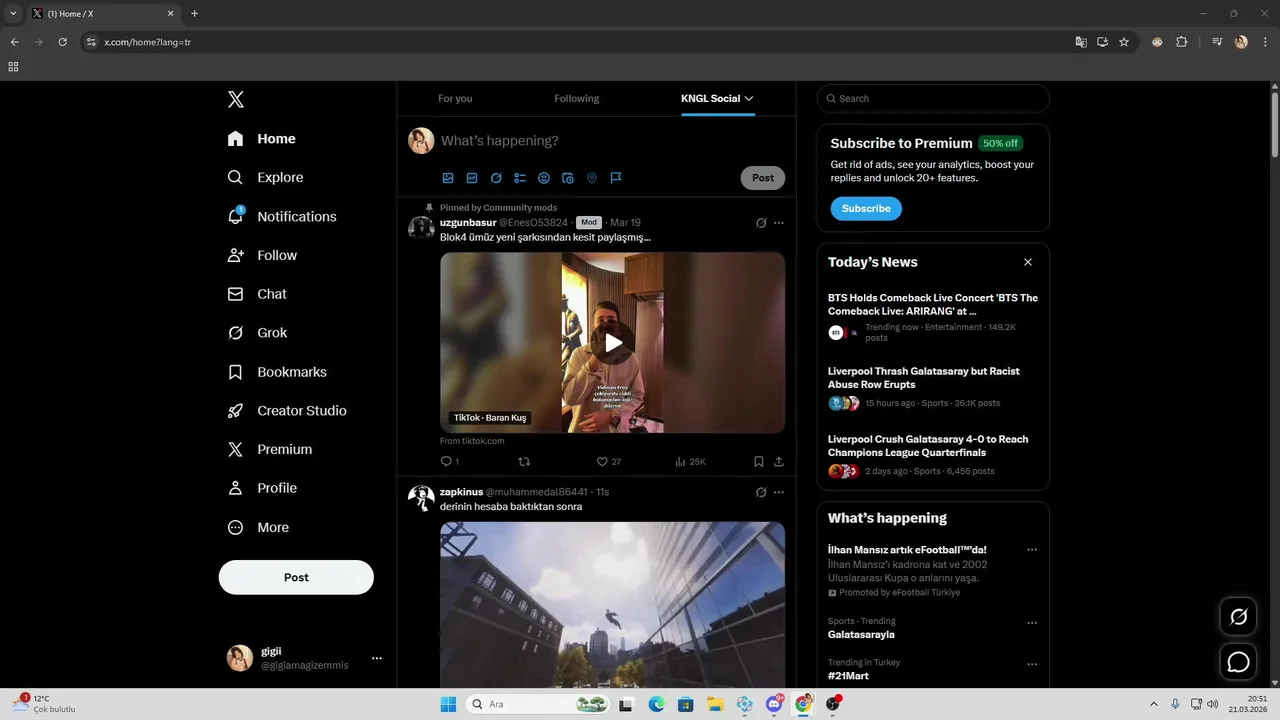Click the Subscribe button for Premium

tap(866, 208)
